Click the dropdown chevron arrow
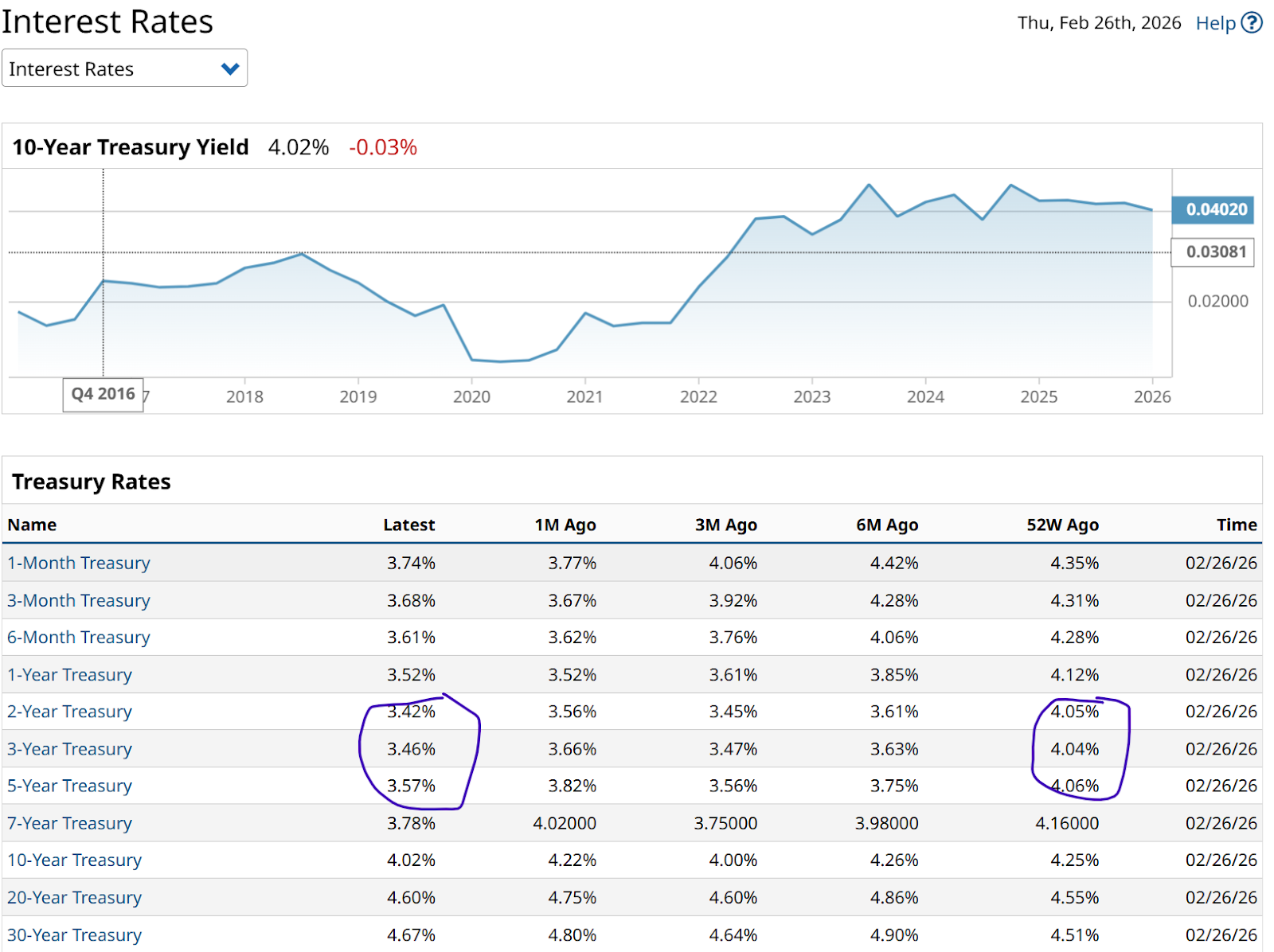This screenshot has width=1274, height=952. tap(230, 69)
